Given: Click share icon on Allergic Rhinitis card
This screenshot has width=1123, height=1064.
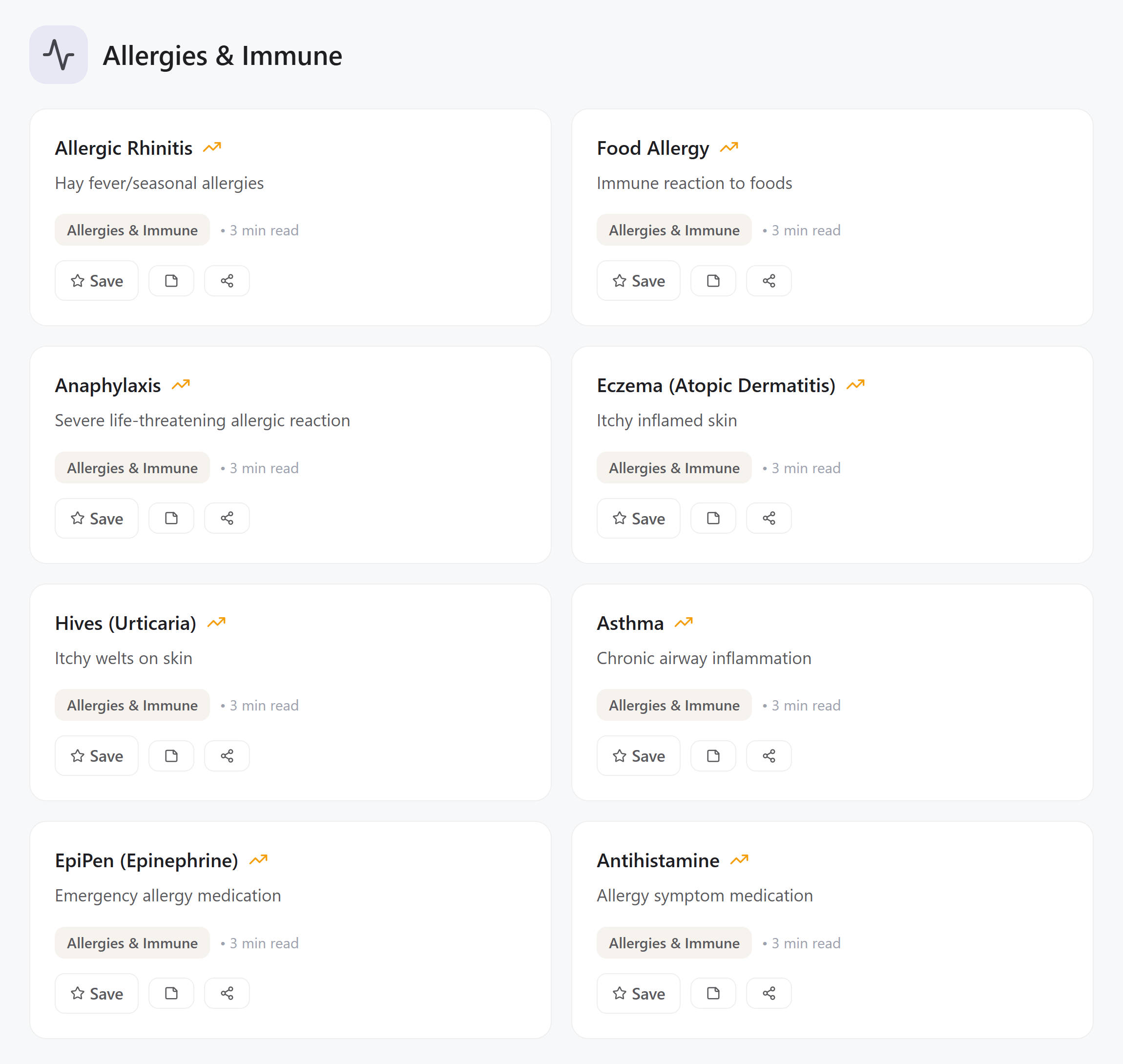Looking at the screenshot, I should (227, 281).
